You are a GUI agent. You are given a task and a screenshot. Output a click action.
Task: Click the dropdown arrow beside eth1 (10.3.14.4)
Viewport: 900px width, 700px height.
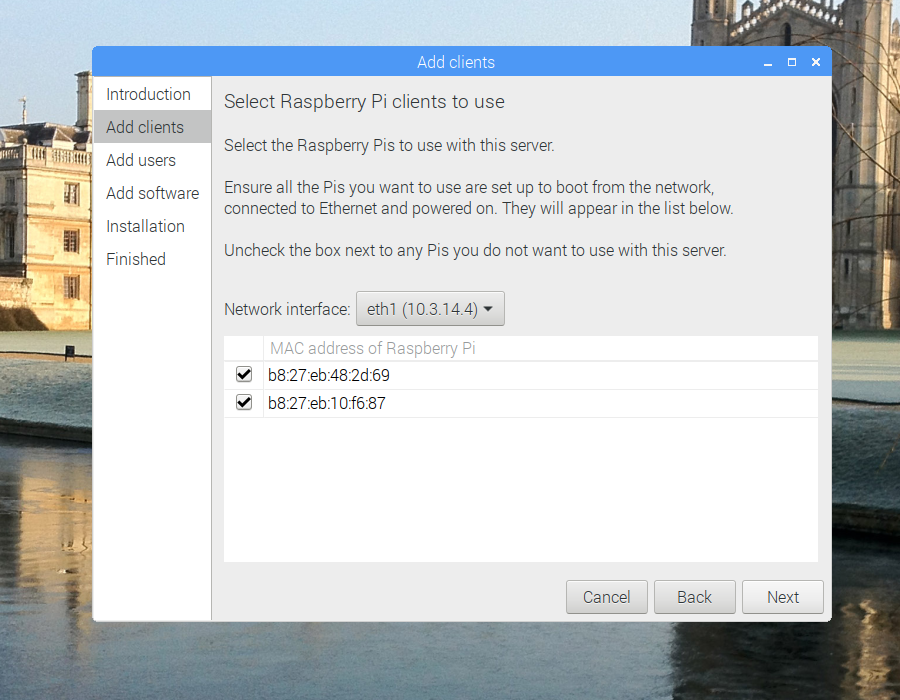489,309
